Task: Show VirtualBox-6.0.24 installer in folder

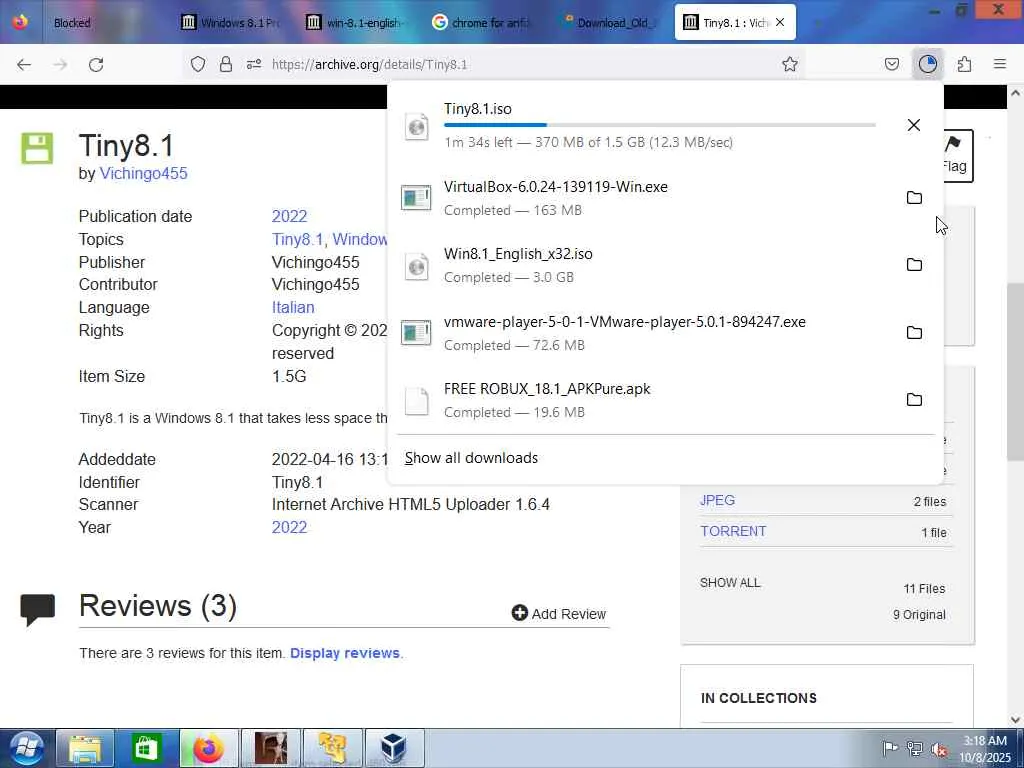Action: click(914, 198)
